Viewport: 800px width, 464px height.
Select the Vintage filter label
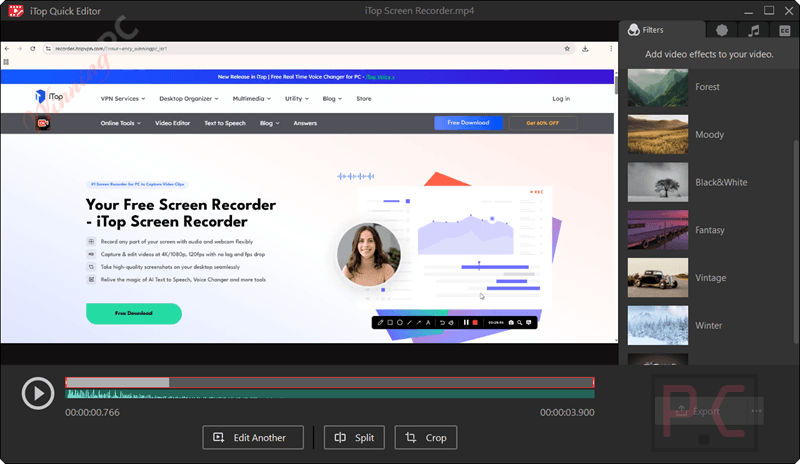pyautogui.click(x=710, y=278)
